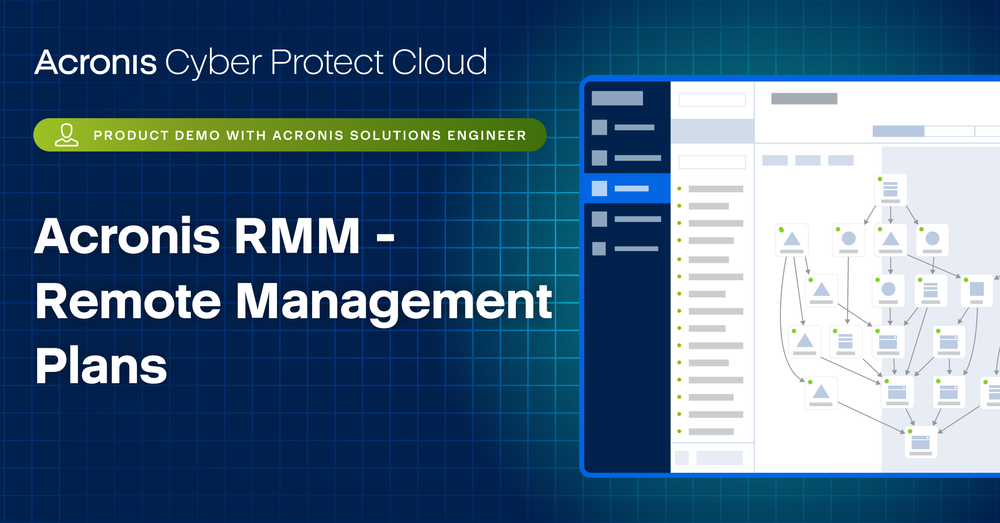Click the topmost sidebar menu item icon
The height and width of the screenshot is (523, 1000).
[599, 127]
